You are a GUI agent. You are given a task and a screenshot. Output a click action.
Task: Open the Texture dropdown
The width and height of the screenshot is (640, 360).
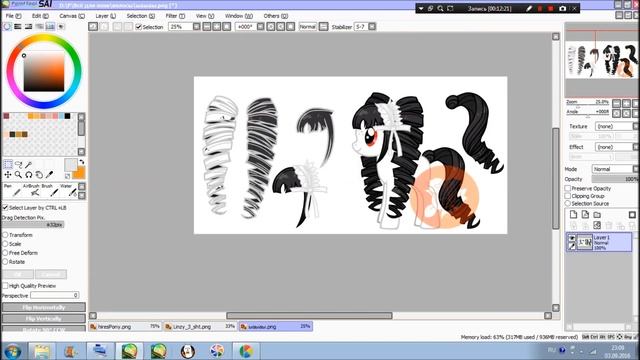point(616,127)
